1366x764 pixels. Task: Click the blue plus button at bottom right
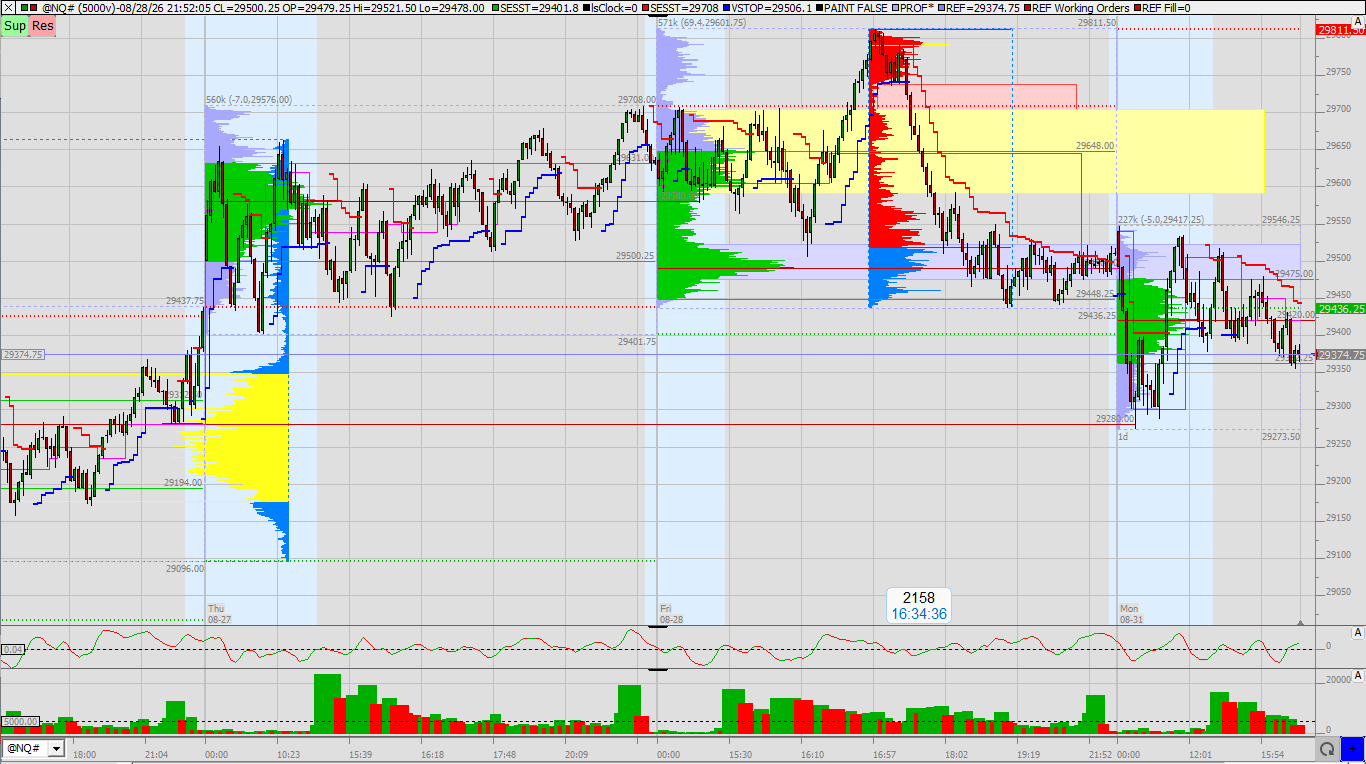[x=1352, y=748]
